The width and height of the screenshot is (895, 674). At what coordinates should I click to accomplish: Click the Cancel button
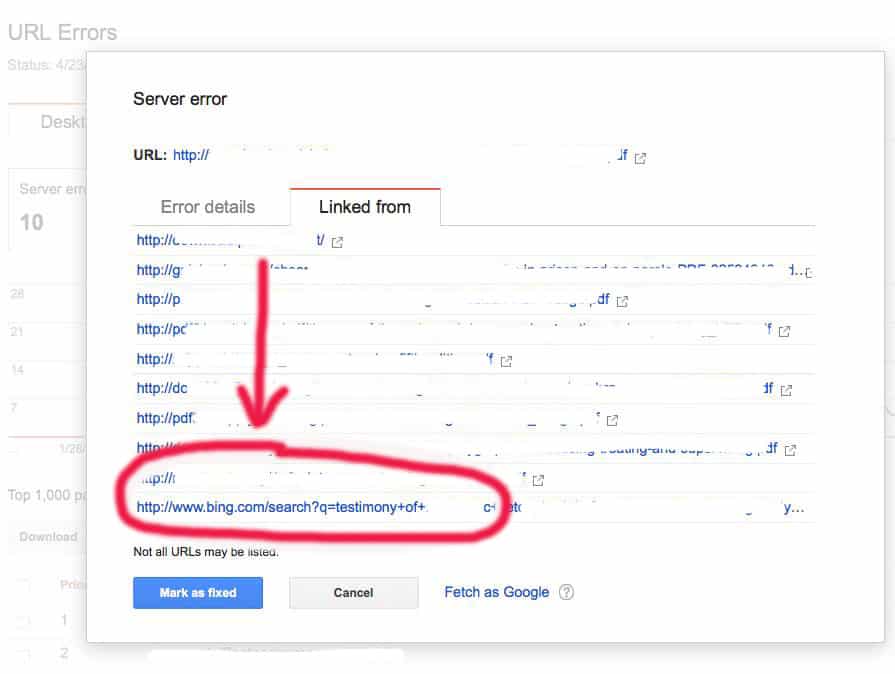tap(353, 593)
